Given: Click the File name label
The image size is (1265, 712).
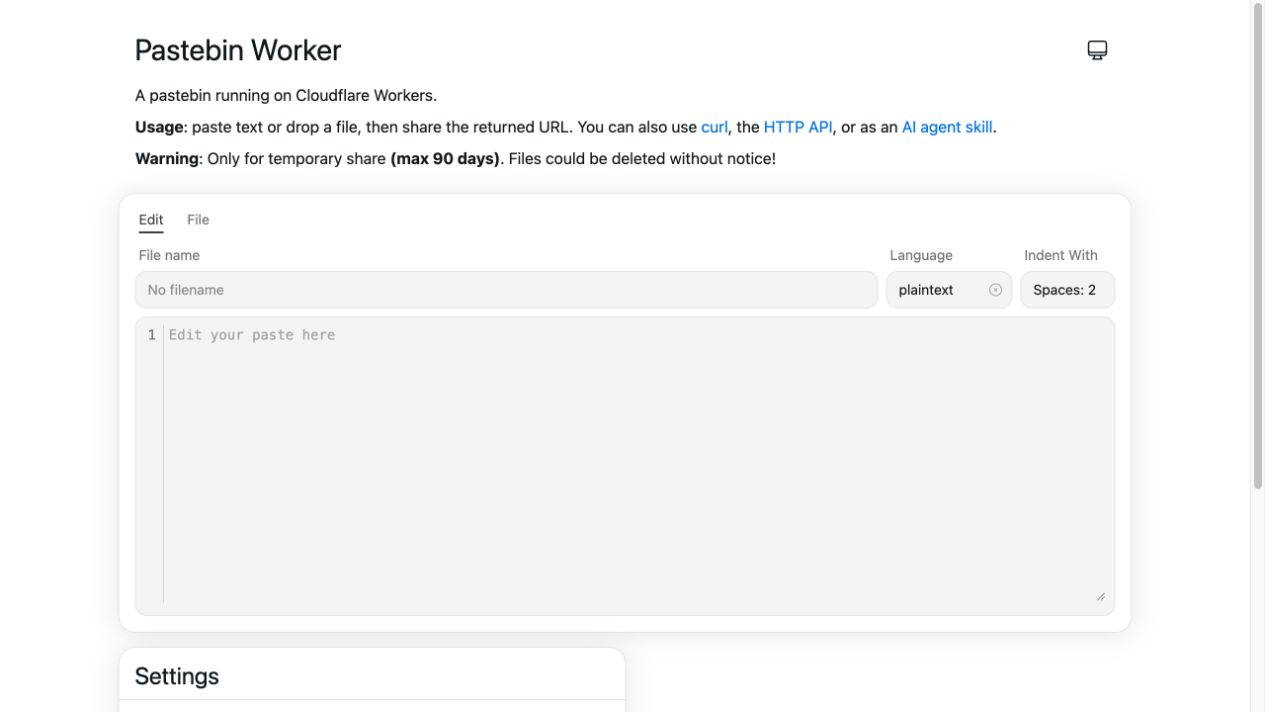Looking at the screenshot, I should coord(169,255).
